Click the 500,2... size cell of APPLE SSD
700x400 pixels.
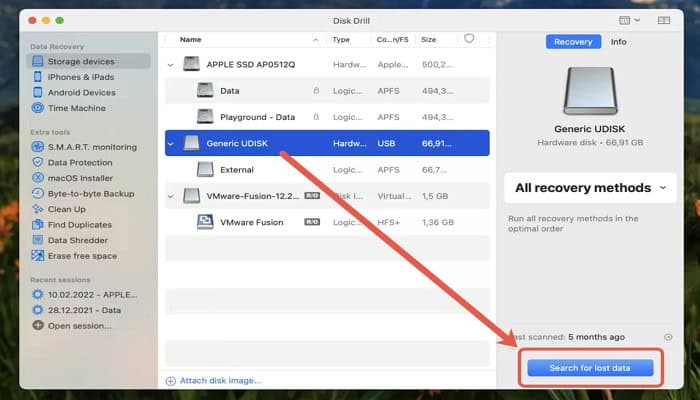coord(438,65)
